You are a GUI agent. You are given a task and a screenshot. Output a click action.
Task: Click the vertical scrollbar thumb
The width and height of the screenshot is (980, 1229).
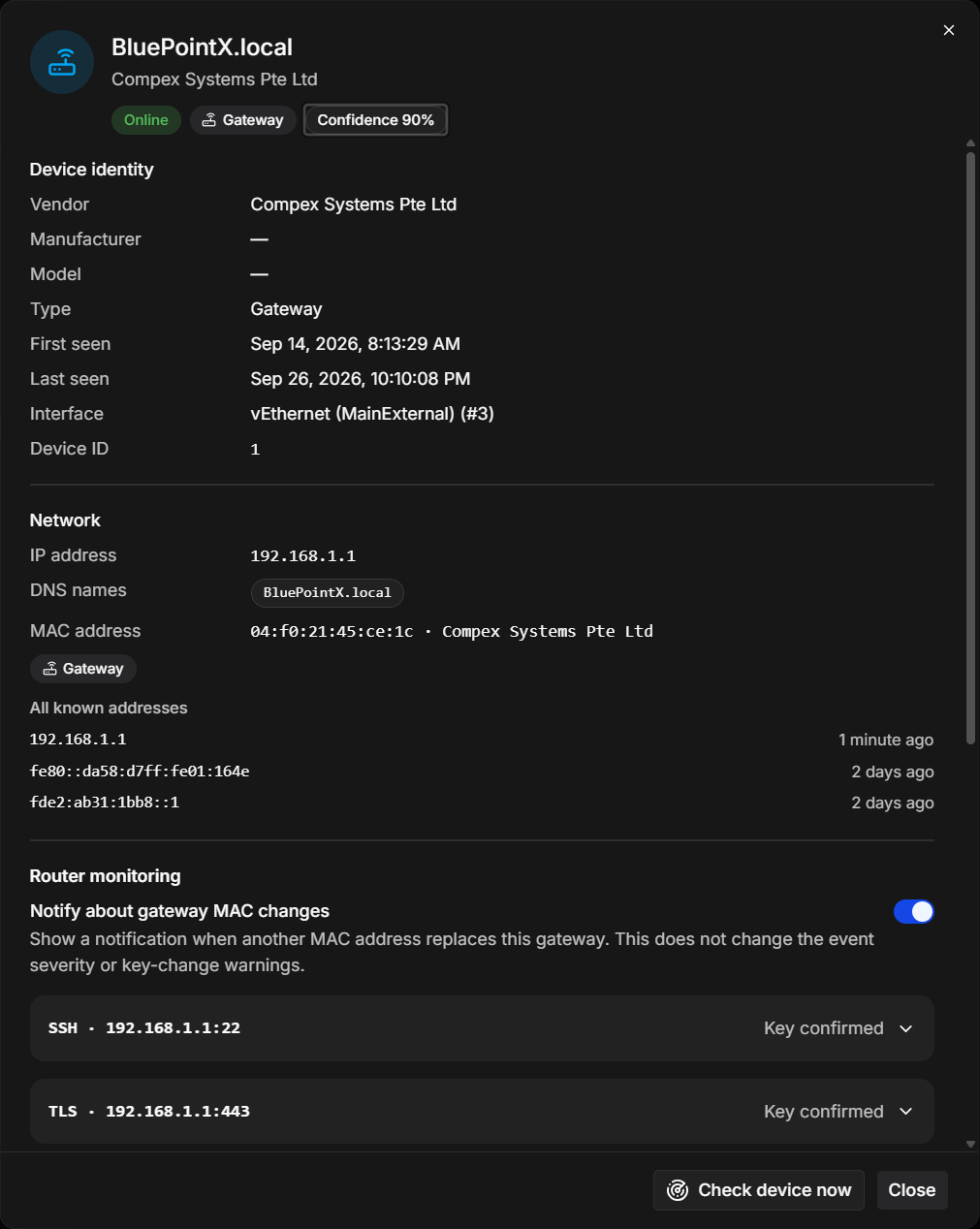(x=970, y=447)
